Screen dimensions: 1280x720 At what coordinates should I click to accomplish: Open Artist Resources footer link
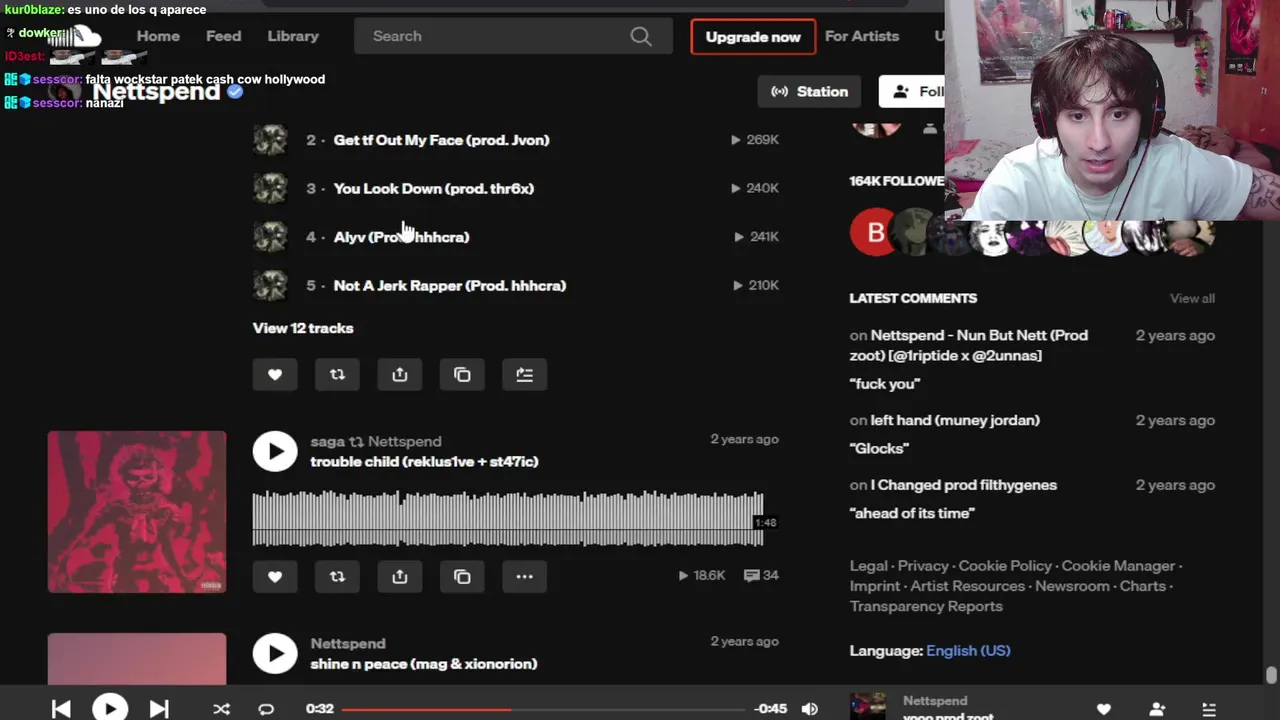tap(967, 586)
